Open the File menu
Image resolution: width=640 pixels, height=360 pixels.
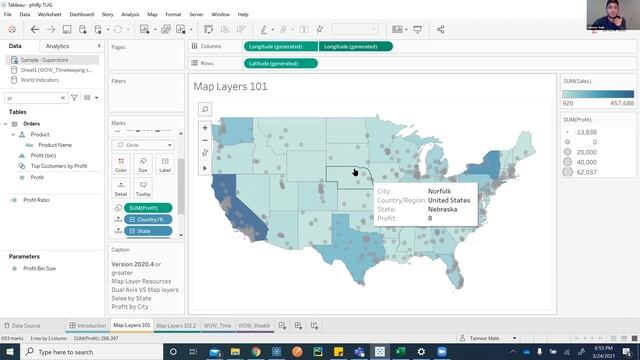point(7,14)
